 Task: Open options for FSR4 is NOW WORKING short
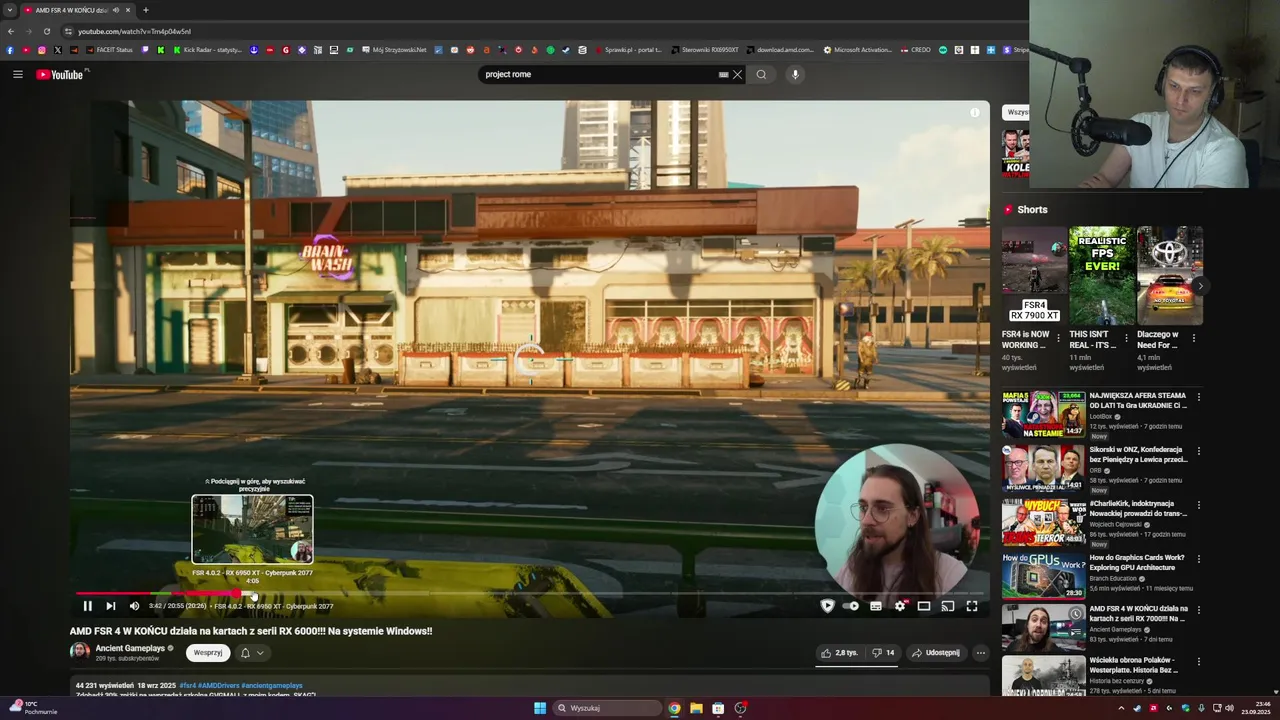[1059, 338]
